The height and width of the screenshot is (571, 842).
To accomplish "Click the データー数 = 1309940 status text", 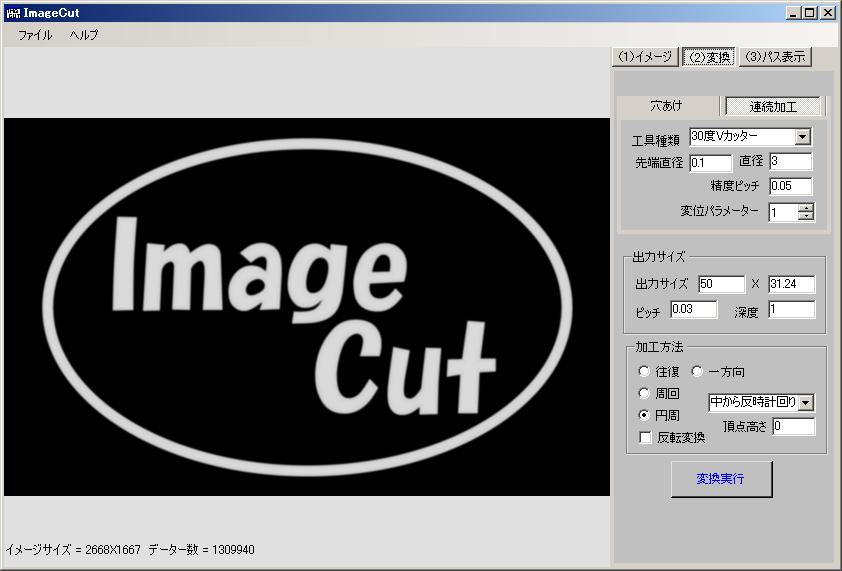I will coord(201,550).
